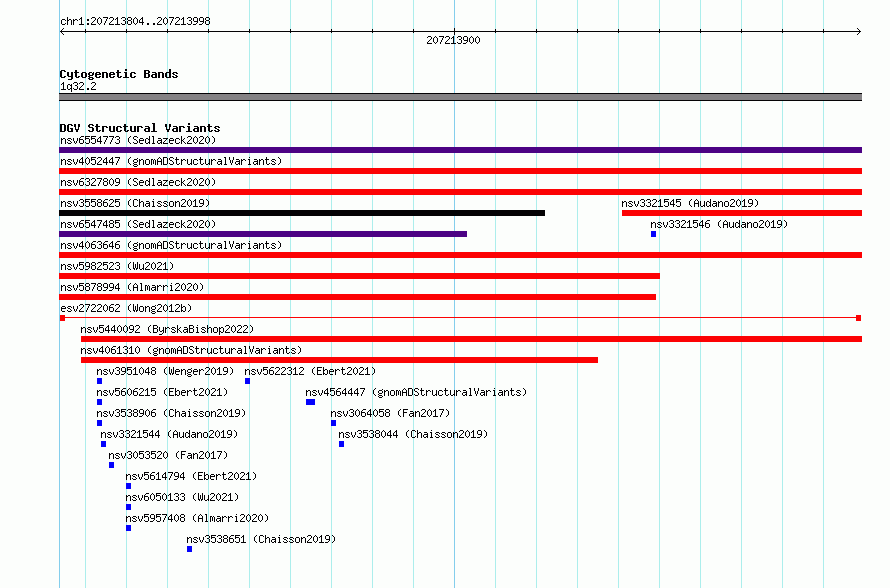
Task: Click the nsv6547485 (Sedlazeck2020) label
Action: (x=138, y=224)
